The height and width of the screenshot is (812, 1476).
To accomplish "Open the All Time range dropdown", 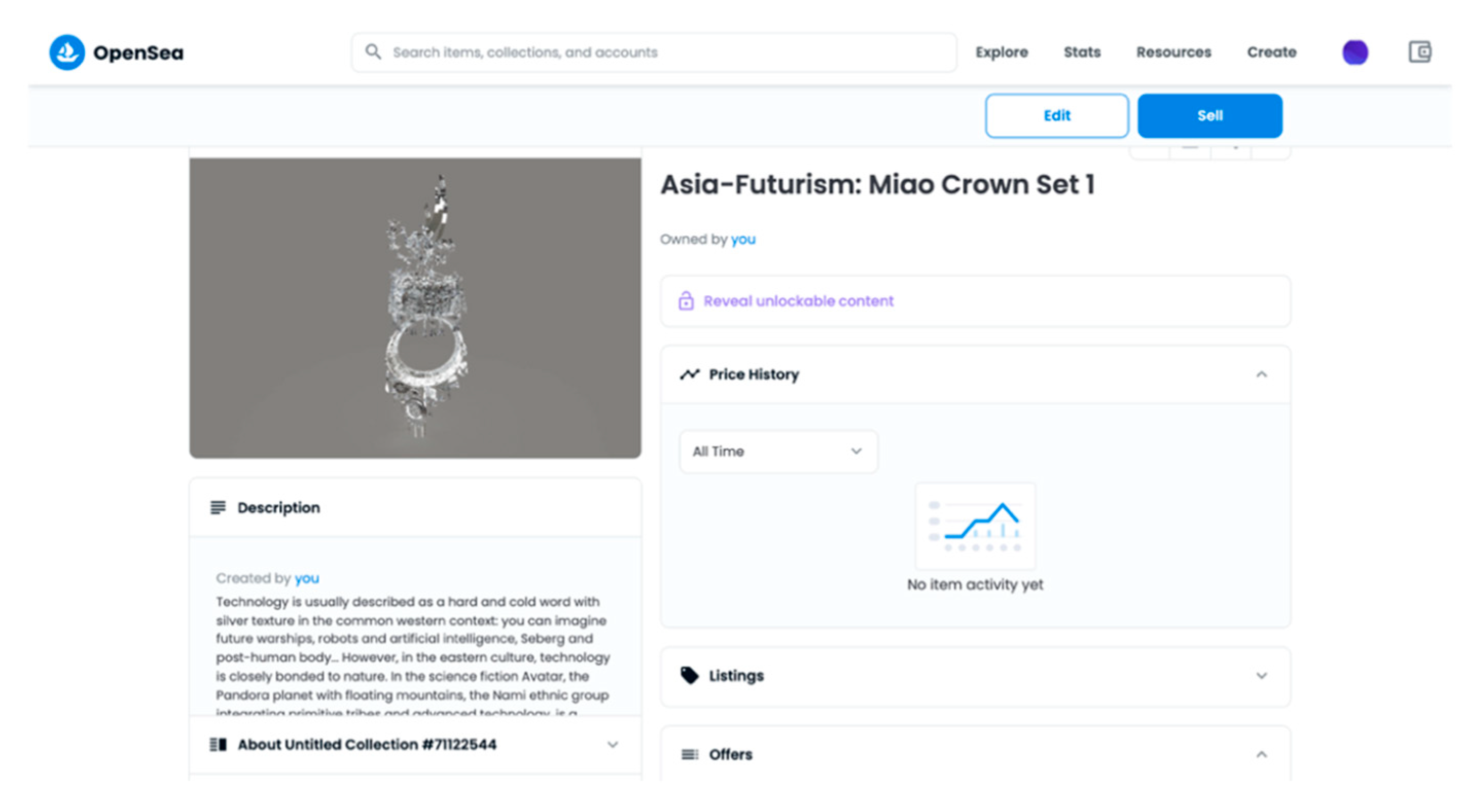I will [x=778, y=452].
